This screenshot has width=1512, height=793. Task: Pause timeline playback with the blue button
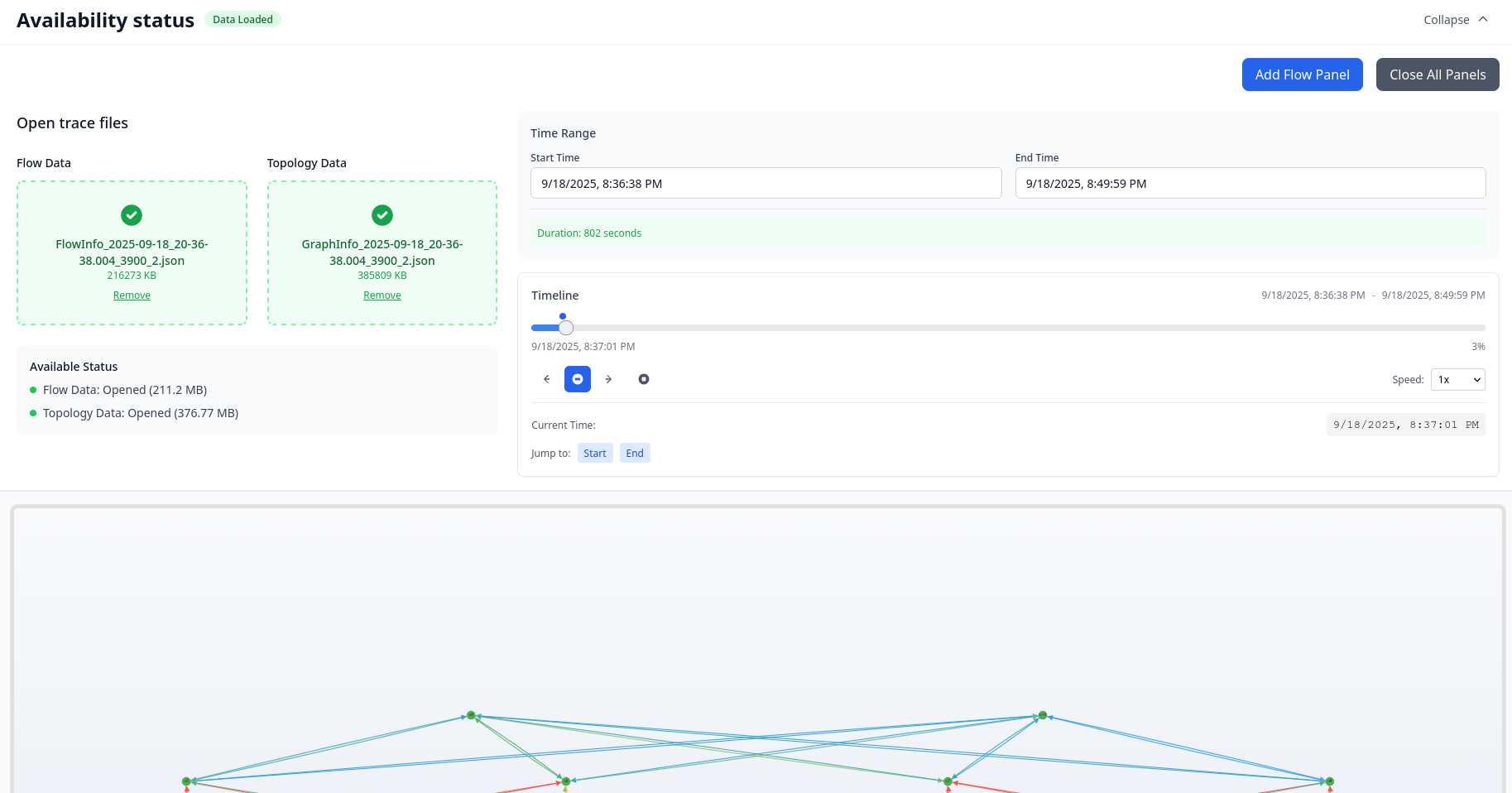(578, 379)
